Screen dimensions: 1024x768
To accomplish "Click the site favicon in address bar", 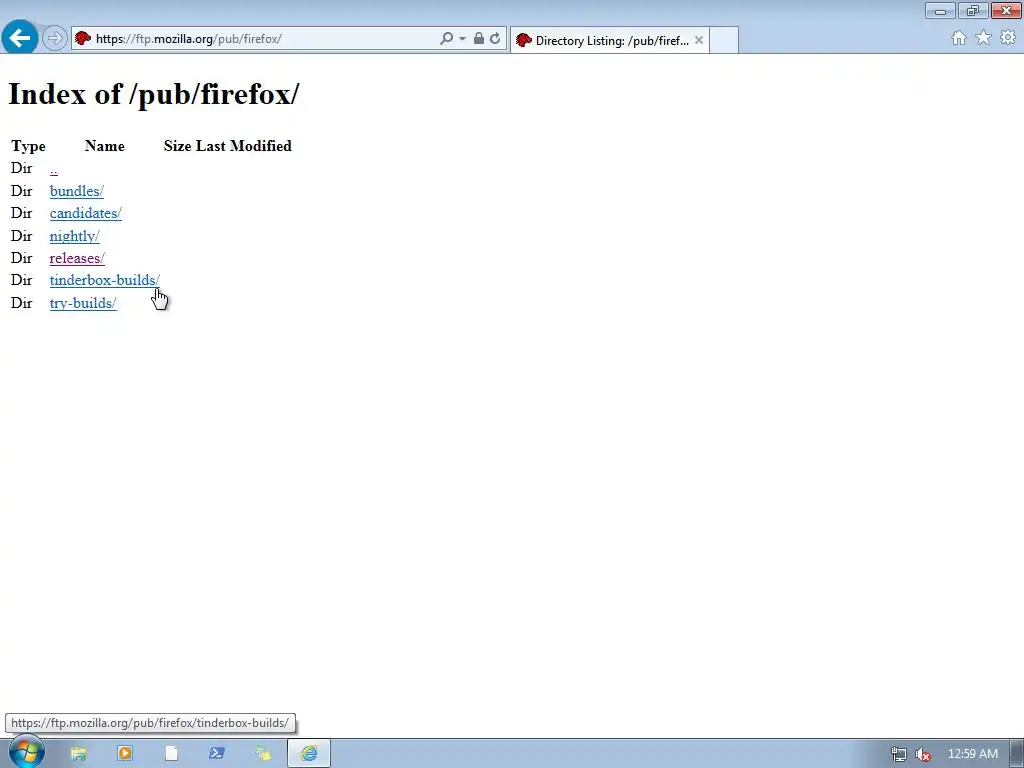I will (x=83, y=39).
